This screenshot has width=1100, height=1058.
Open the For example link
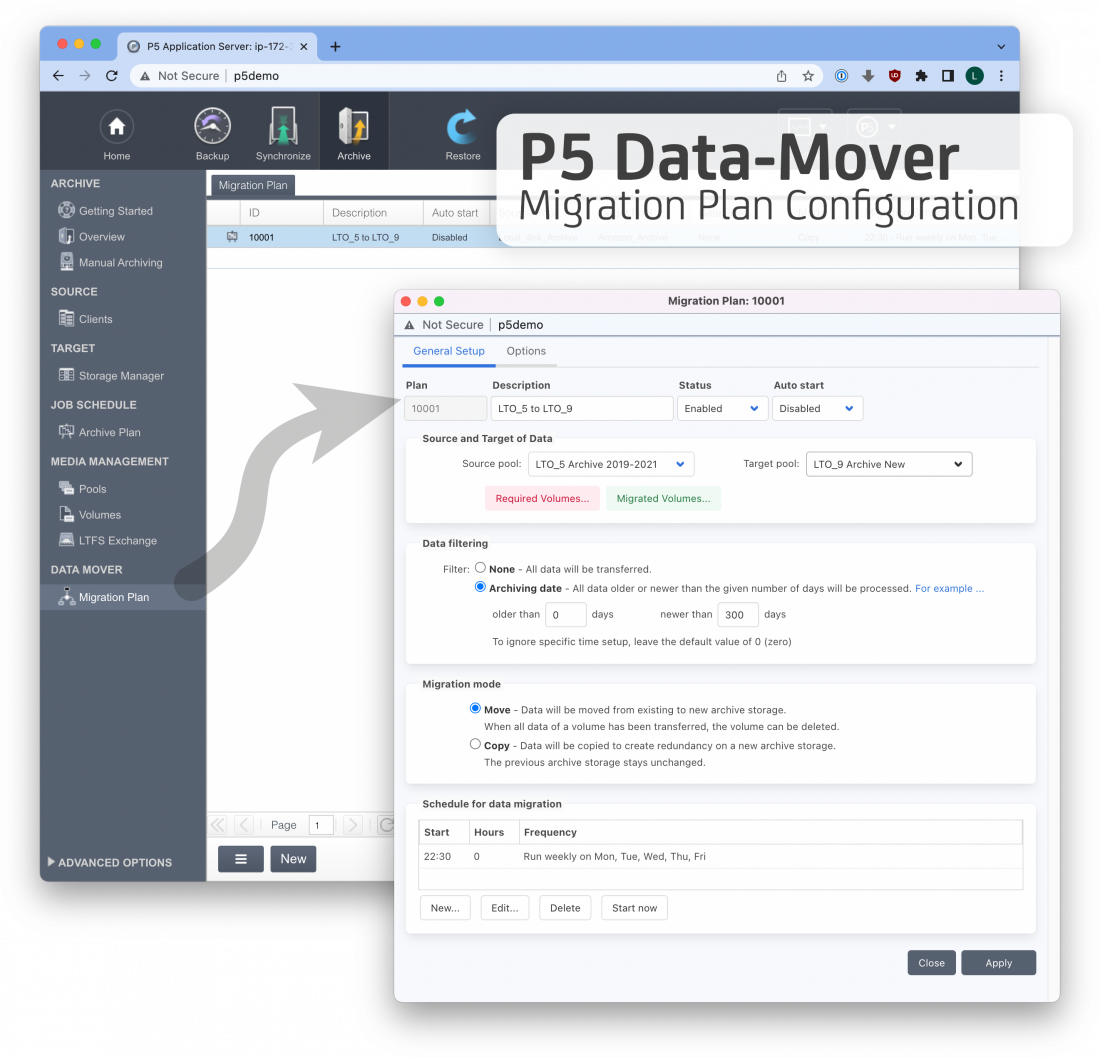949,589
